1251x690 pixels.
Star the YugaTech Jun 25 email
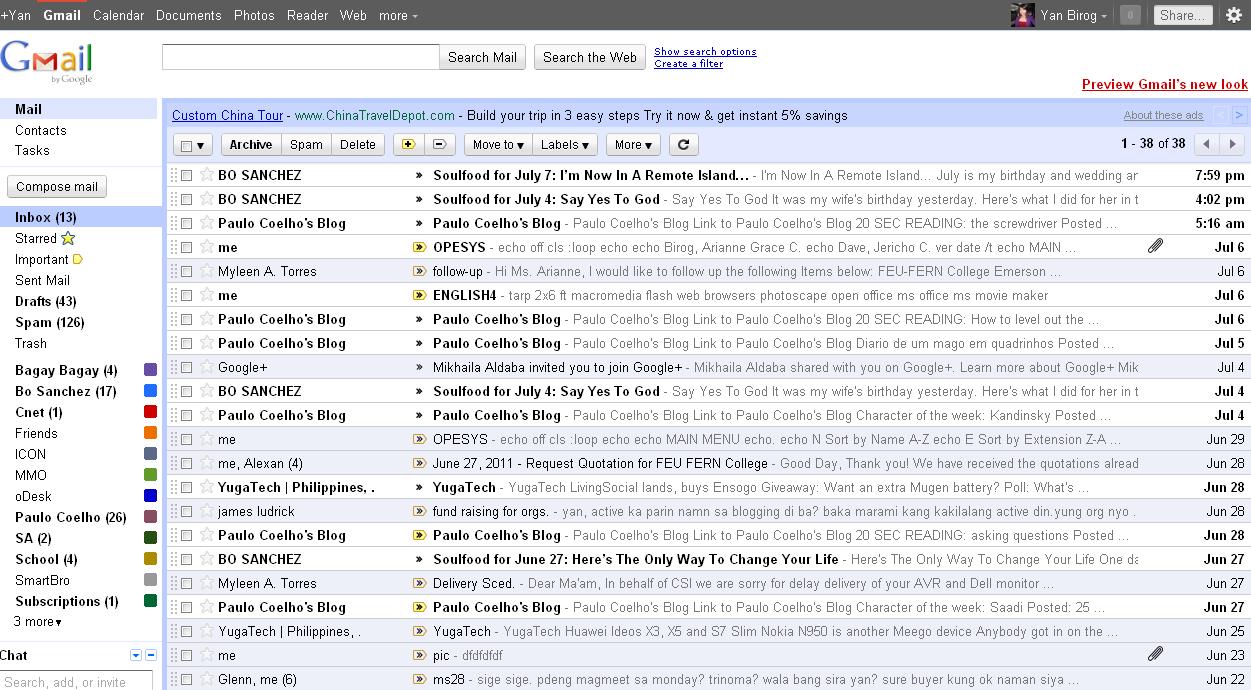click(x=207, y=631)
